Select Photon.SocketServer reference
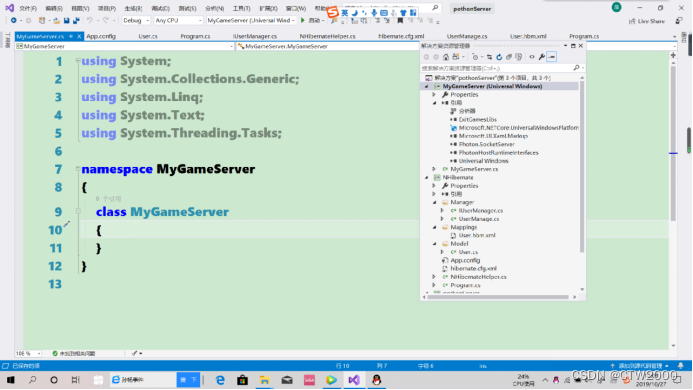Image resolution: width=693 pixels, height=390 pixels. tap(486, 145)
